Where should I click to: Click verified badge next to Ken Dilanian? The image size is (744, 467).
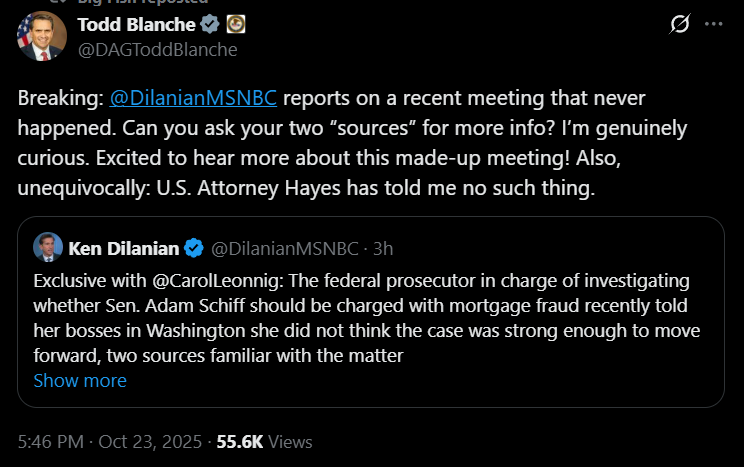pos(194,246)
